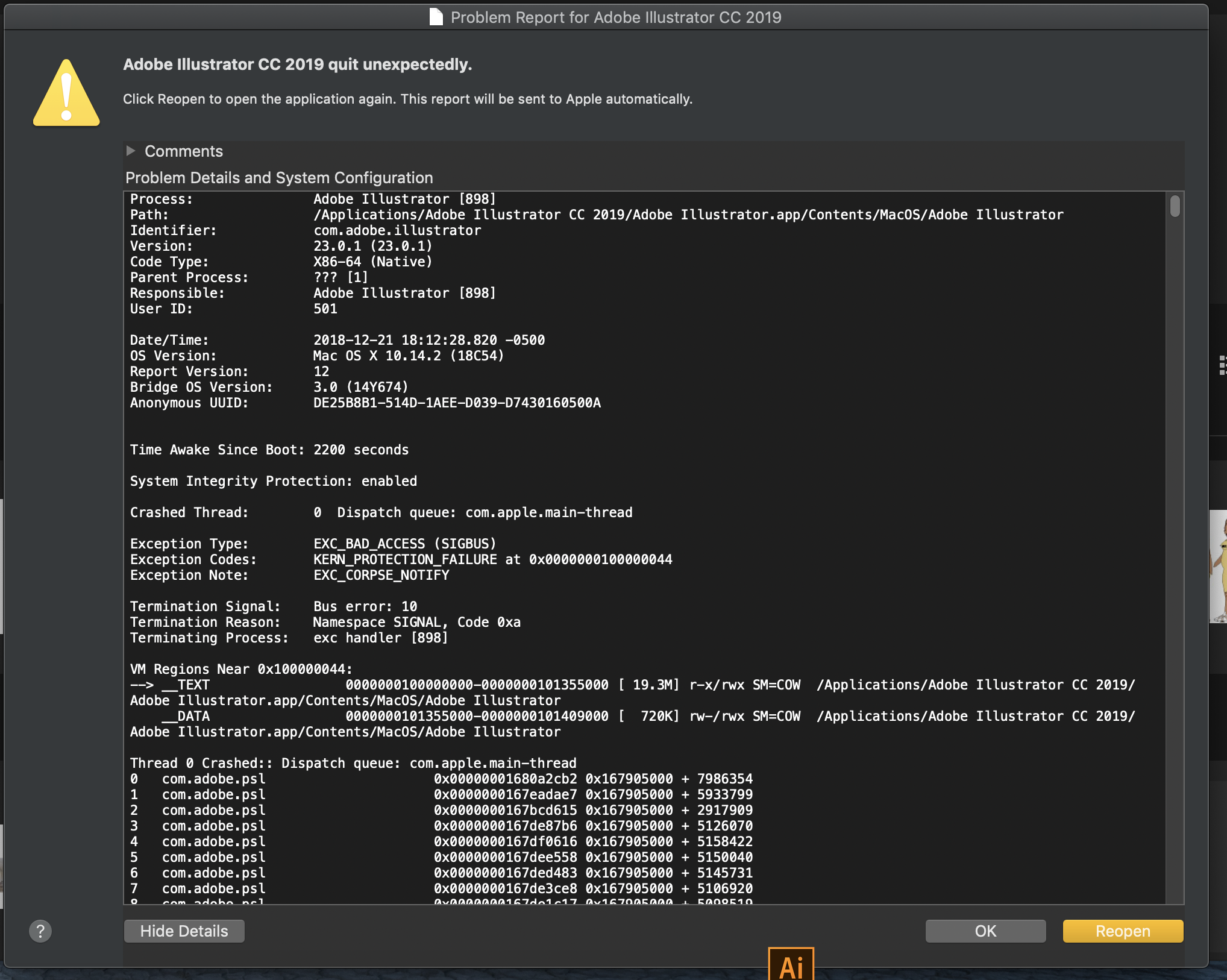Click the 'Responsible:' line
Image resolution: width=1227 pixels, height=980 pixels.
[313, 293]
